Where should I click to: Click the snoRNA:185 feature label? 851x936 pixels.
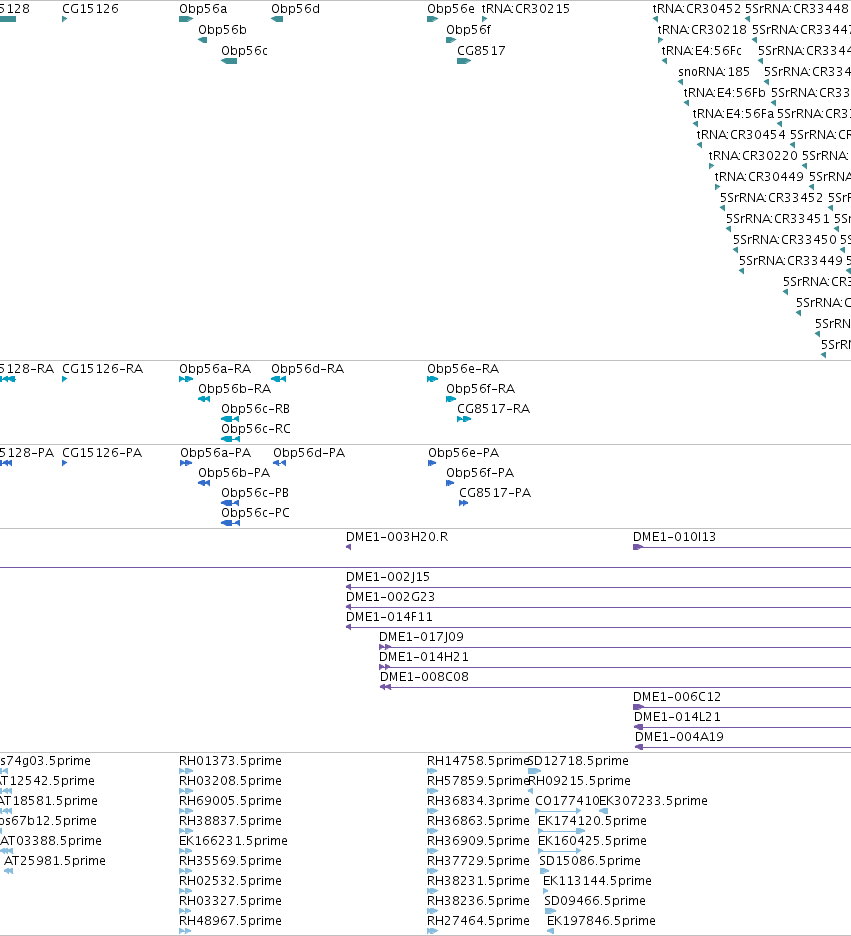pyautogui.click(x=714, y=72)
